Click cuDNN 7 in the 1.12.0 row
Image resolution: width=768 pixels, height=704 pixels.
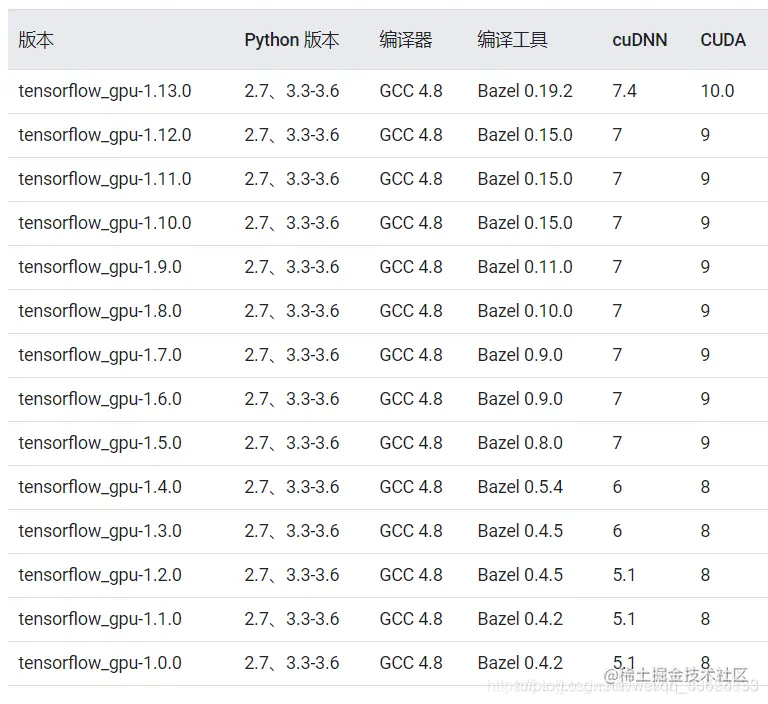[617, 135]
